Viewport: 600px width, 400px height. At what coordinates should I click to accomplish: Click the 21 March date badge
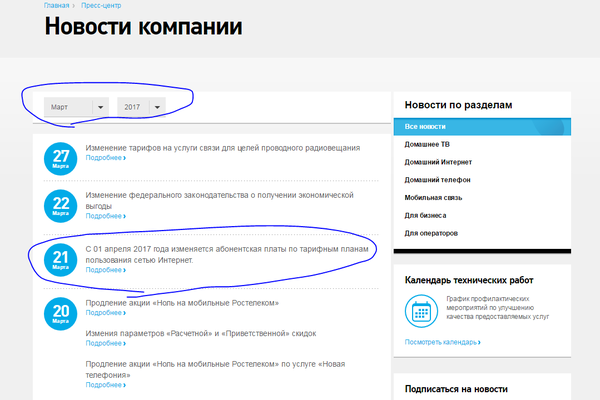pyautogui.click(x=61, y=258)
